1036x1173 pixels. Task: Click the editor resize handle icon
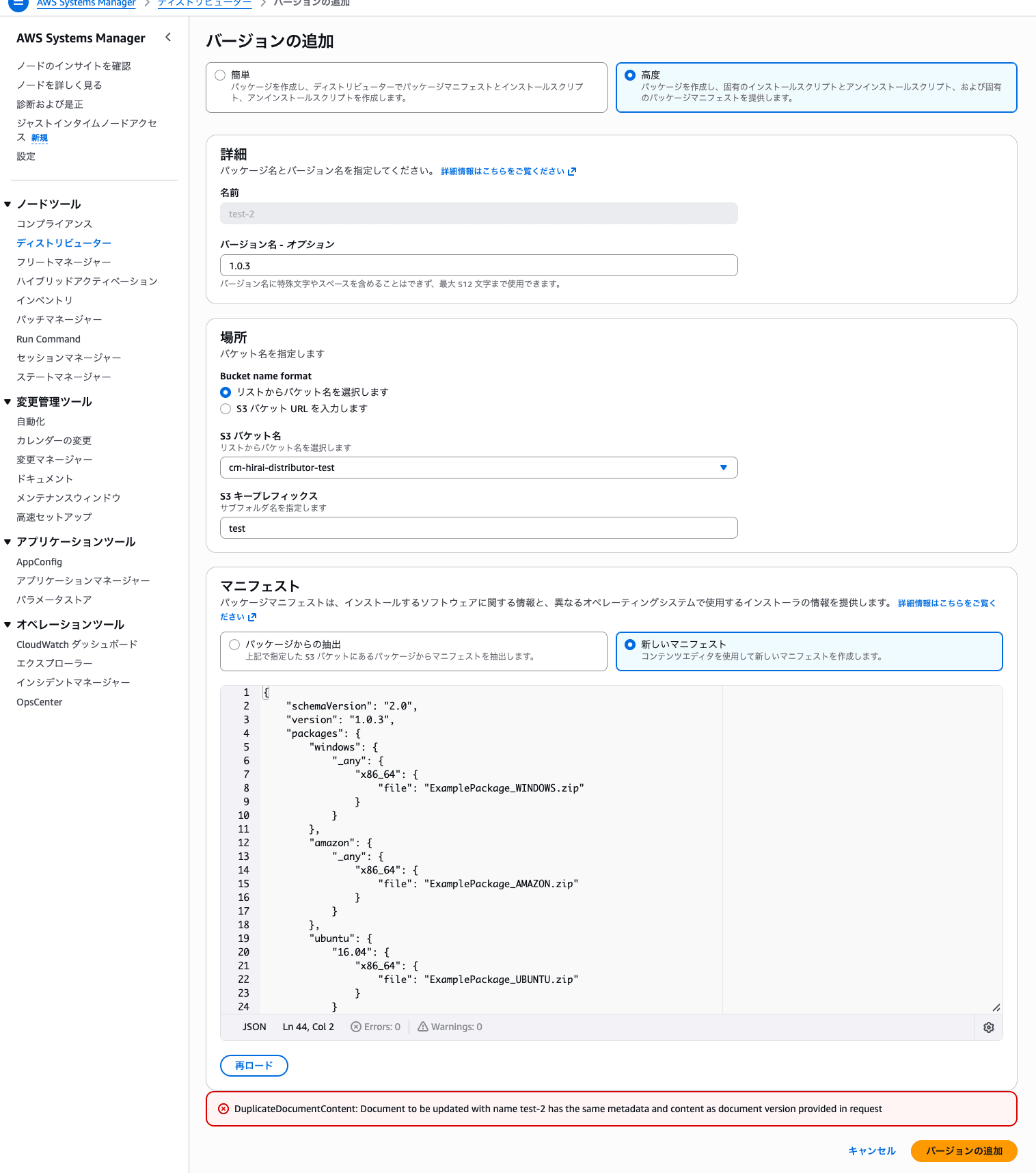996,1008
